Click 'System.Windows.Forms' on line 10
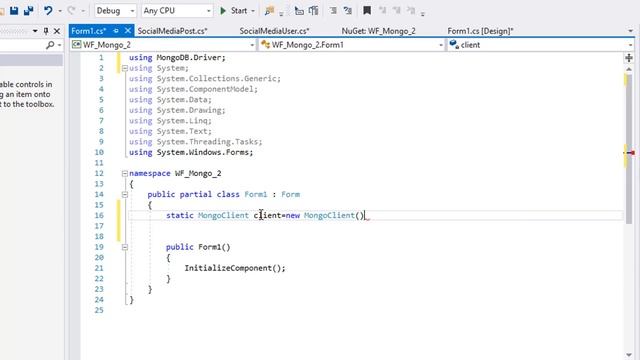 click(203, 152)
